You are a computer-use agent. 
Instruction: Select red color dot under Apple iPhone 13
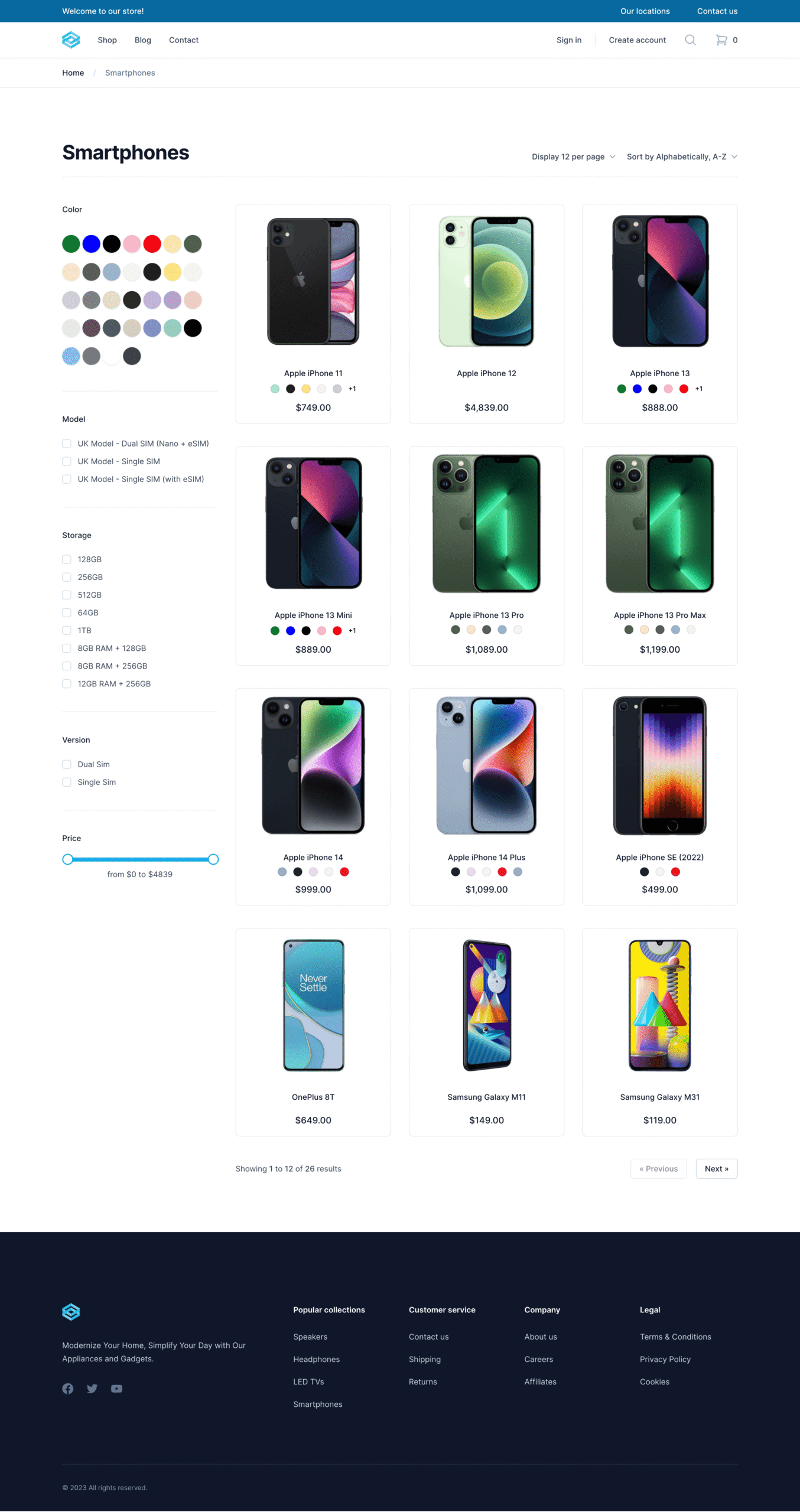click(x=684, y=389)
